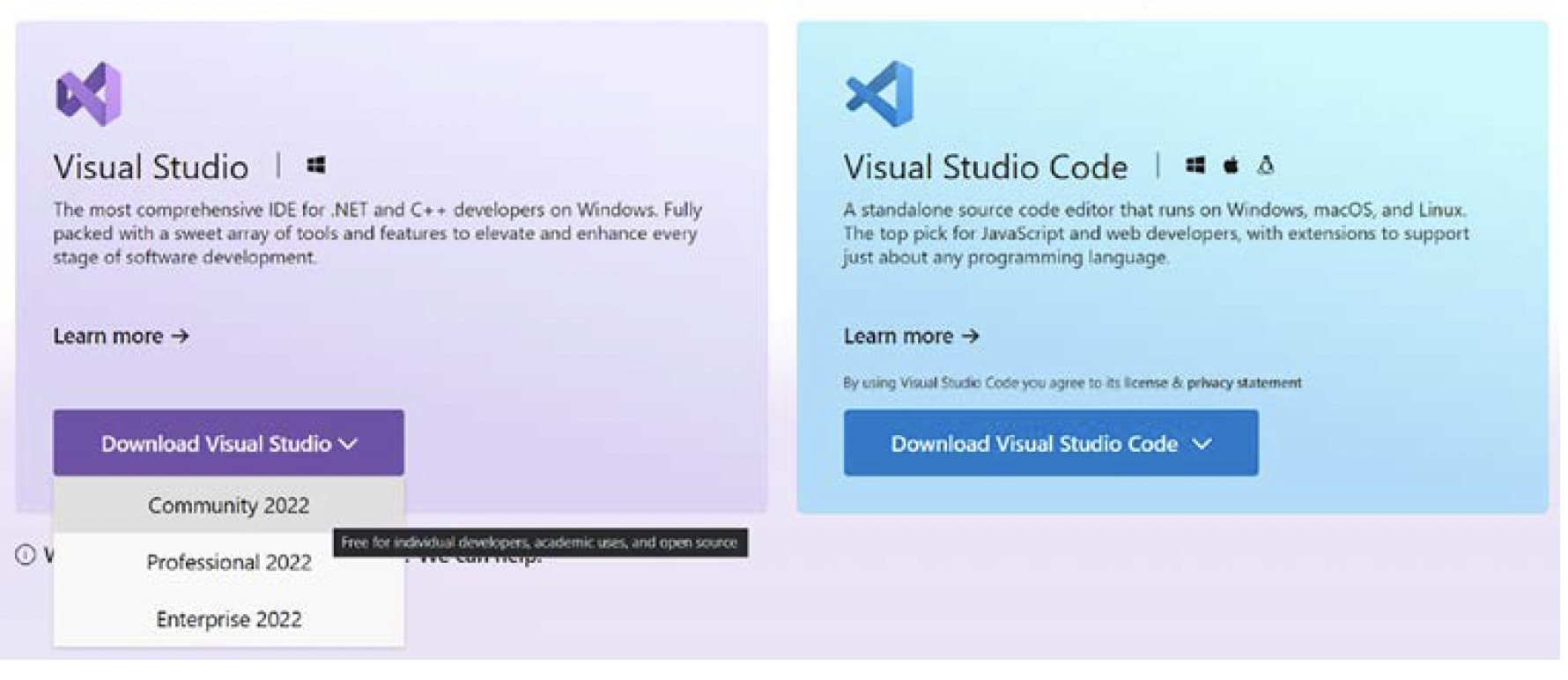Choose Enterprise 2022 edition
The image size is (1568, 680).
point(229,619)
